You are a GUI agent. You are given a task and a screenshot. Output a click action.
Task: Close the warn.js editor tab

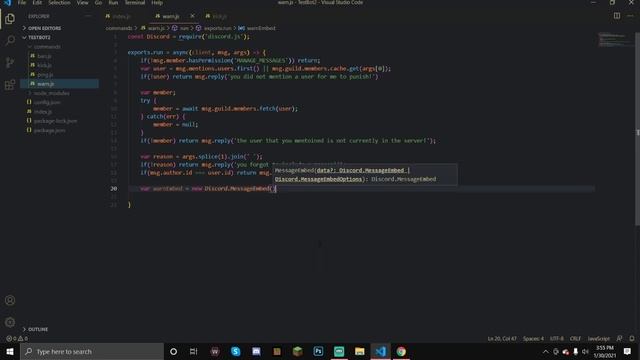[192, 16]
